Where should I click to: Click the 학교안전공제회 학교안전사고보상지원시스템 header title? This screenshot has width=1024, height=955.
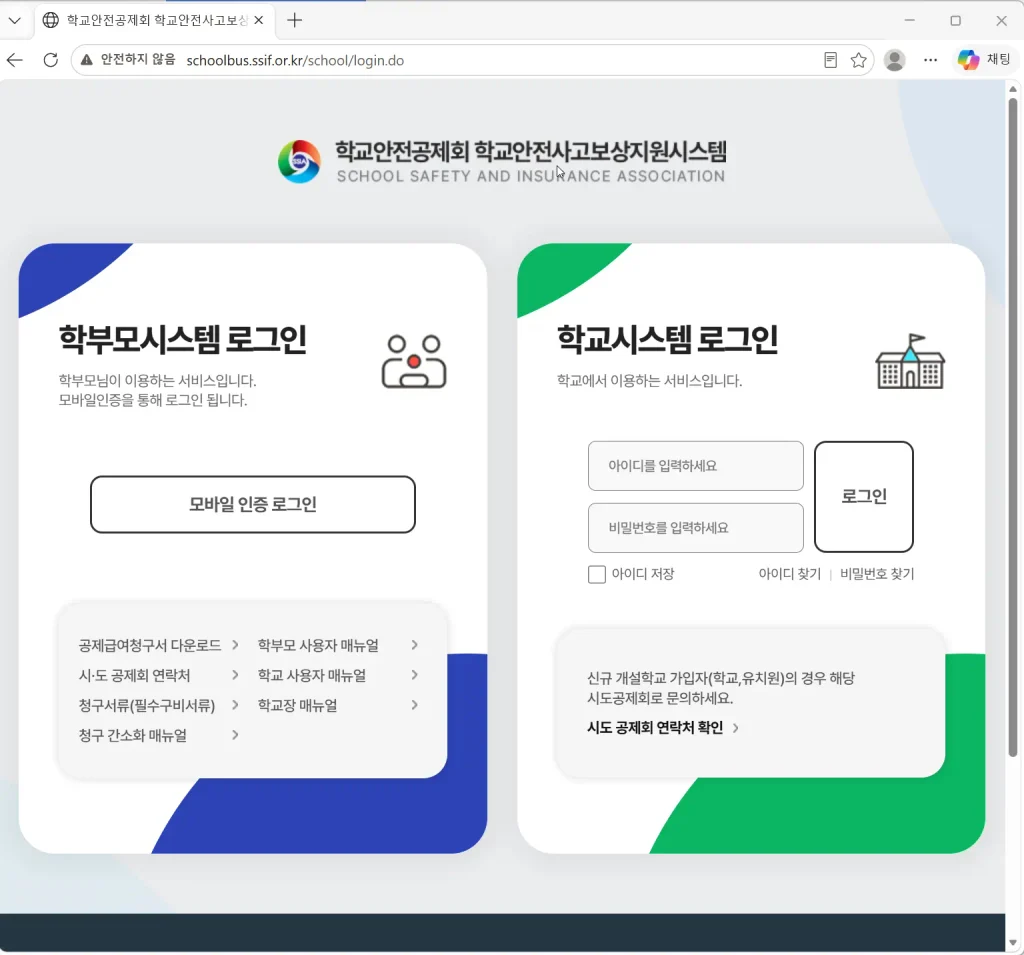tap(531, 152)
